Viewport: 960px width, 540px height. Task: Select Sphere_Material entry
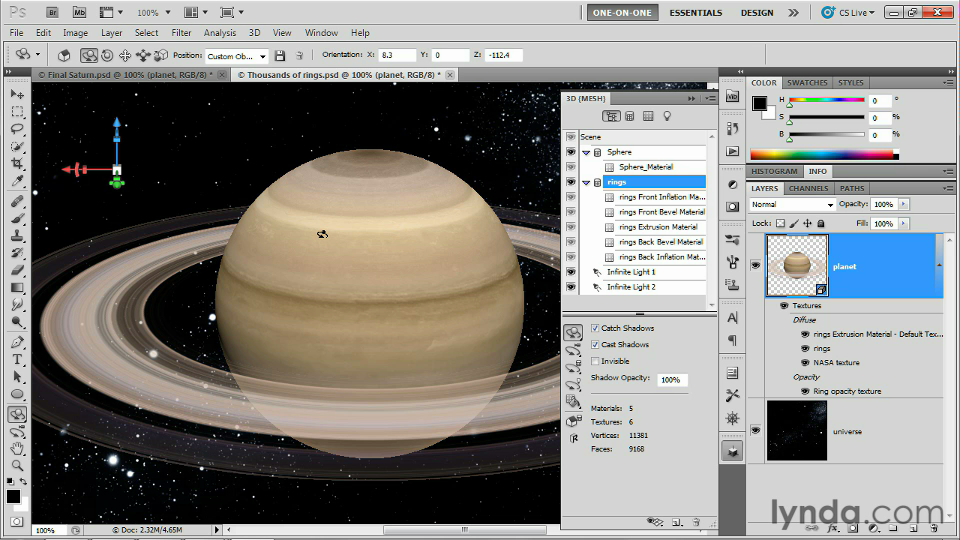pos(645,167)
